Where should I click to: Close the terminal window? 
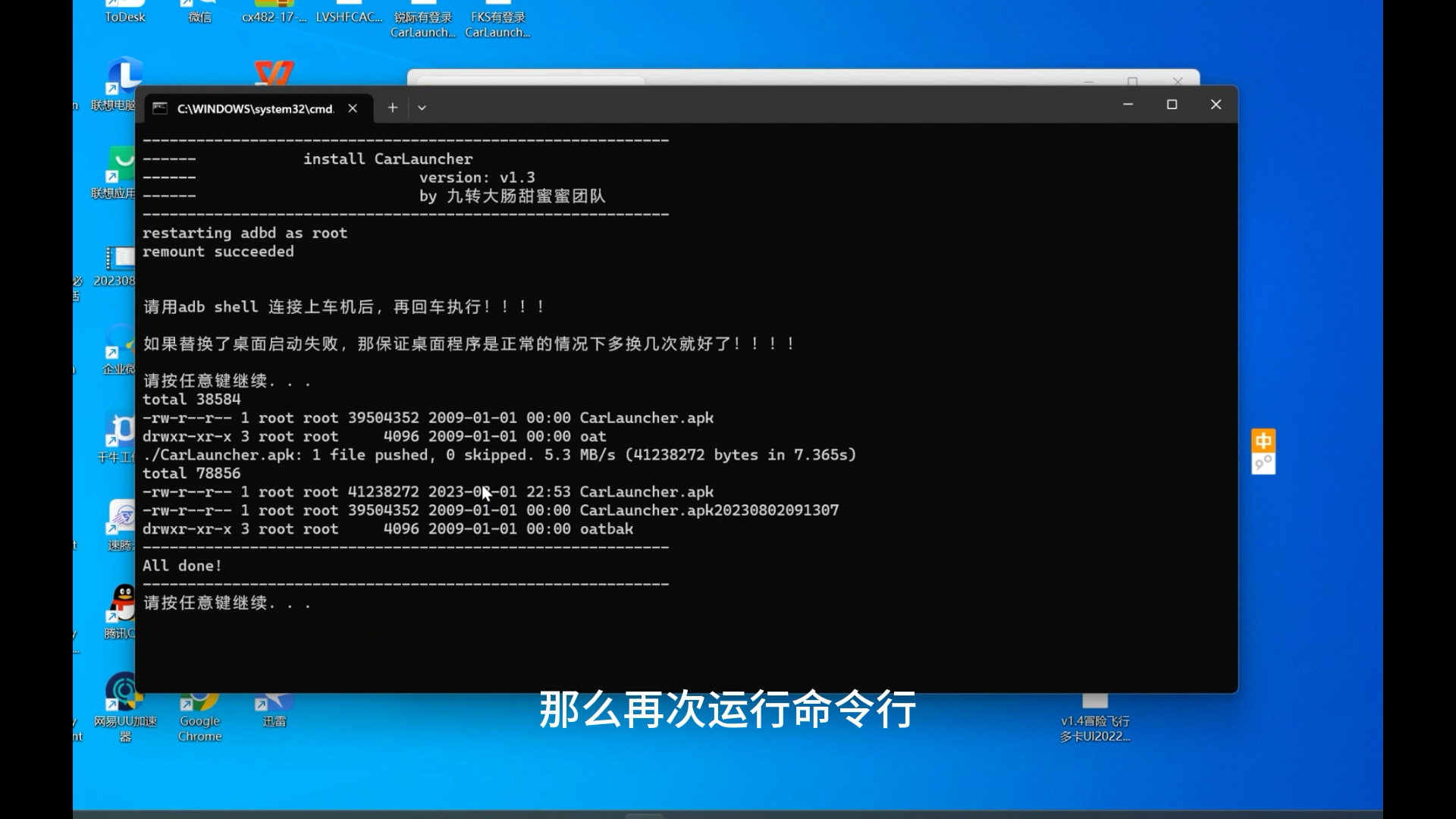(x=1216, y=105)
